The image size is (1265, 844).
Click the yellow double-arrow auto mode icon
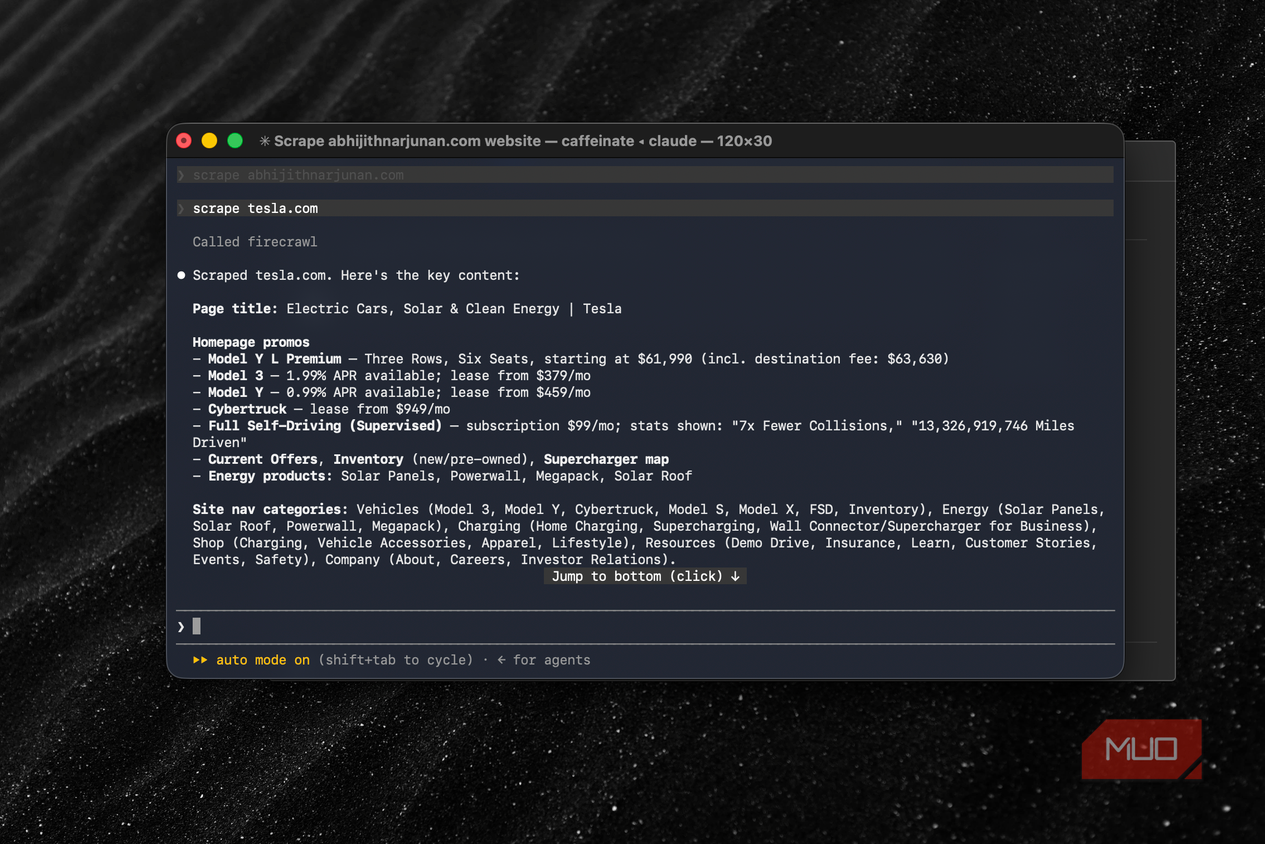pos(200,660)
